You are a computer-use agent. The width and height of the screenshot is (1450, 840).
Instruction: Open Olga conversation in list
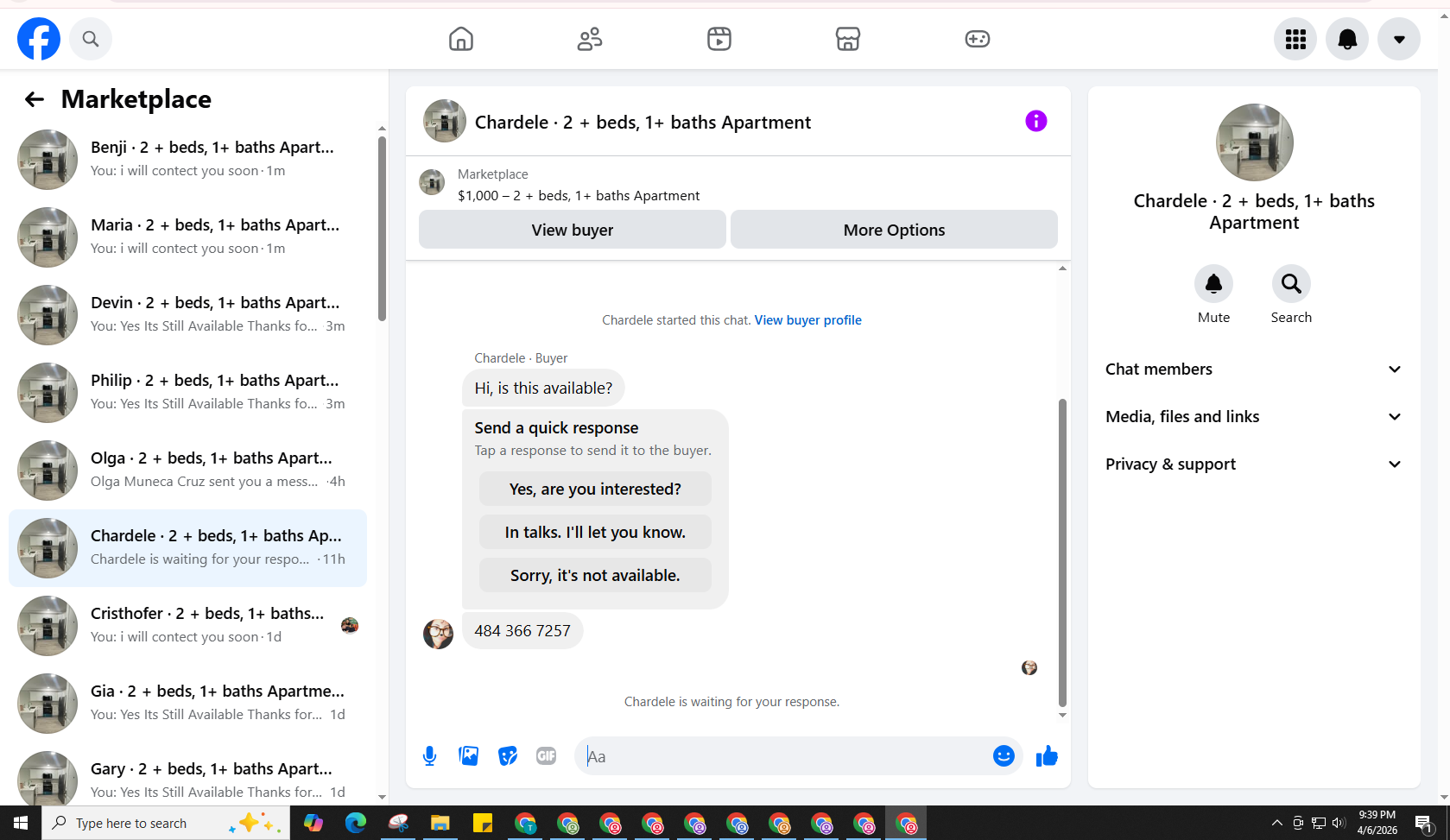point(187,471)
